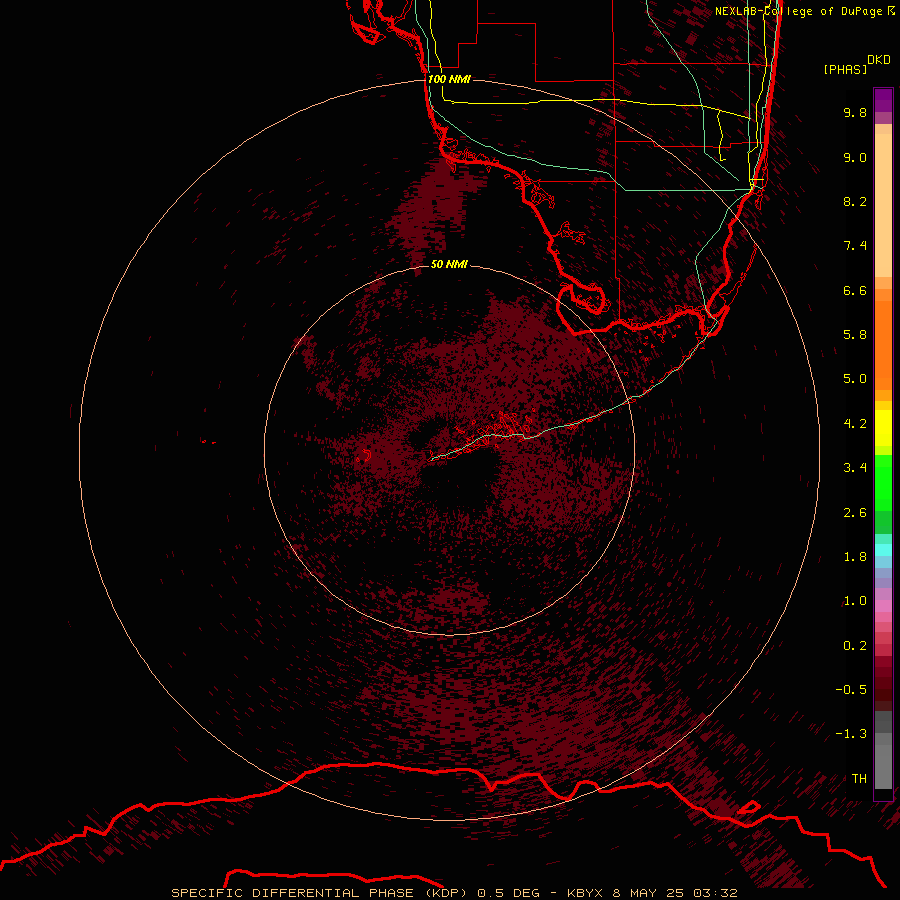Viewport: 900px width, 900px height.
Task: Click the 5.8 value on the color scale
Action: pos(855,335)
